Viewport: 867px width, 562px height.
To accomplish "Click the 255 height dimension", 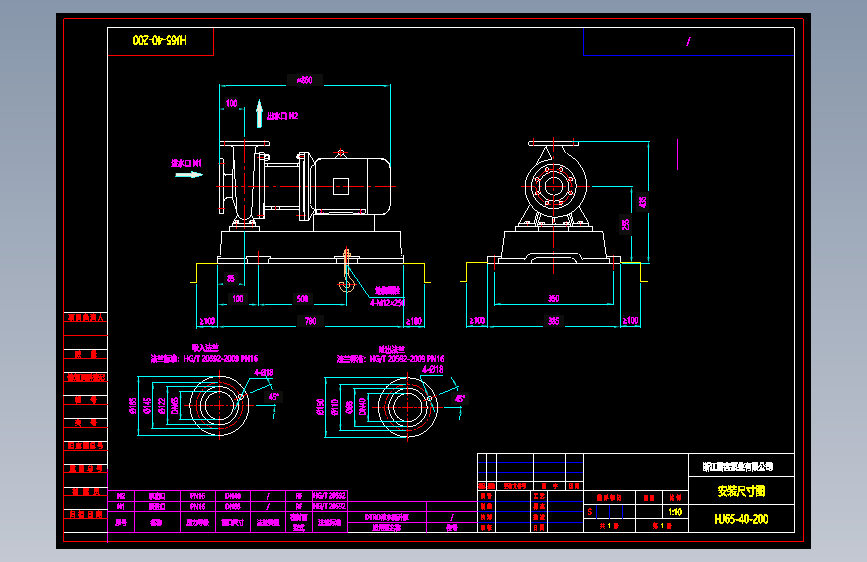I will (x=625, y=225).
